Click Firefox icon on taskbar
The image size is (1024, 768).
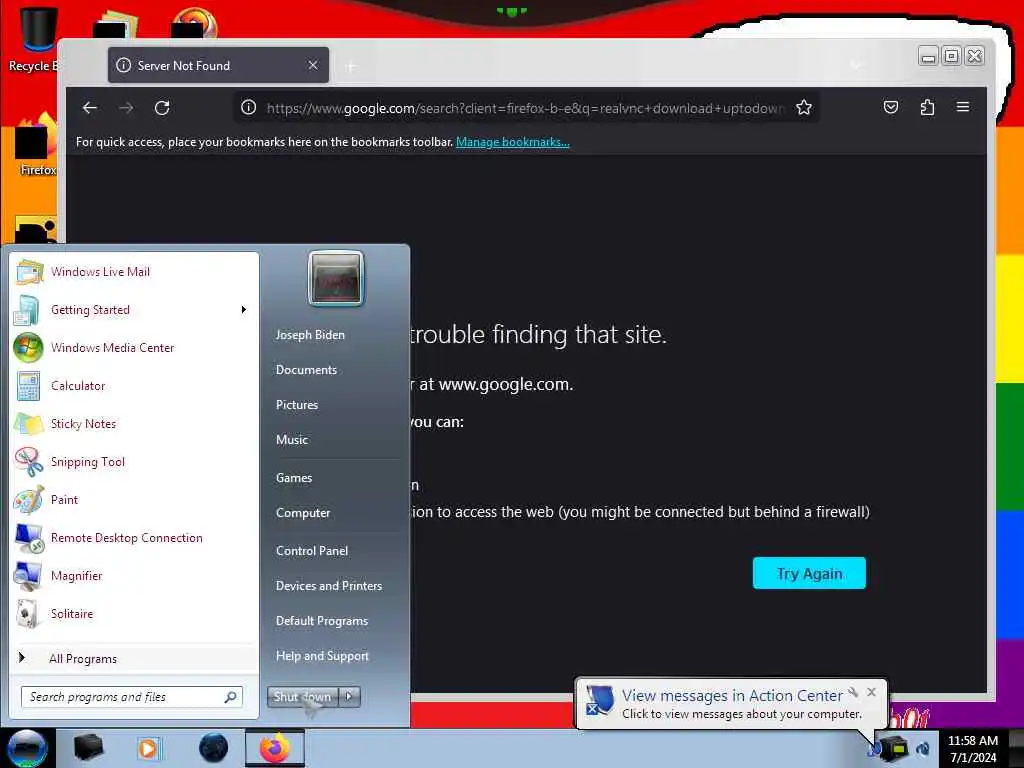click(275, 748)
